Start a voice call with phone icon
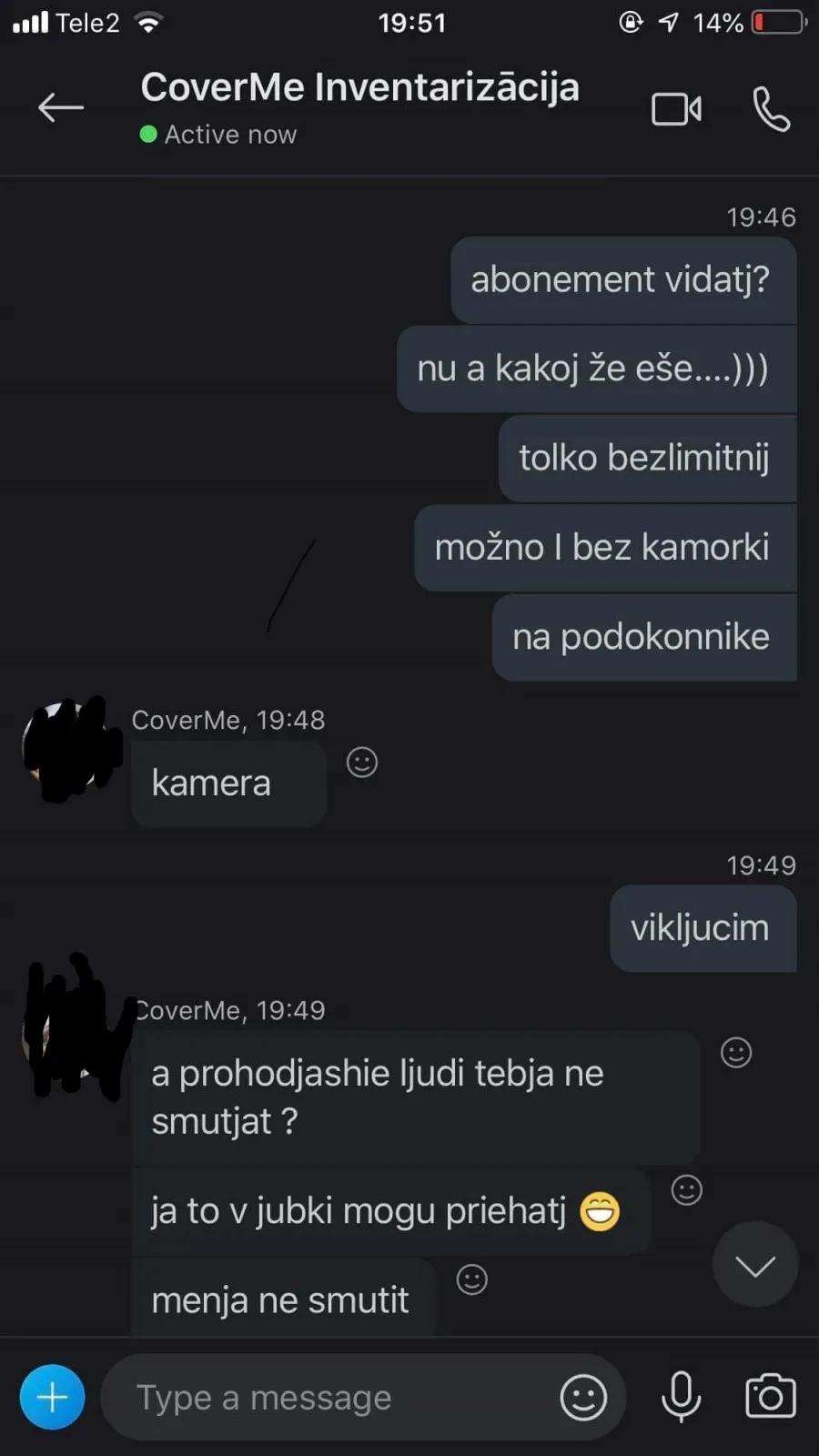819x1456 pixels. click(772, 109)
